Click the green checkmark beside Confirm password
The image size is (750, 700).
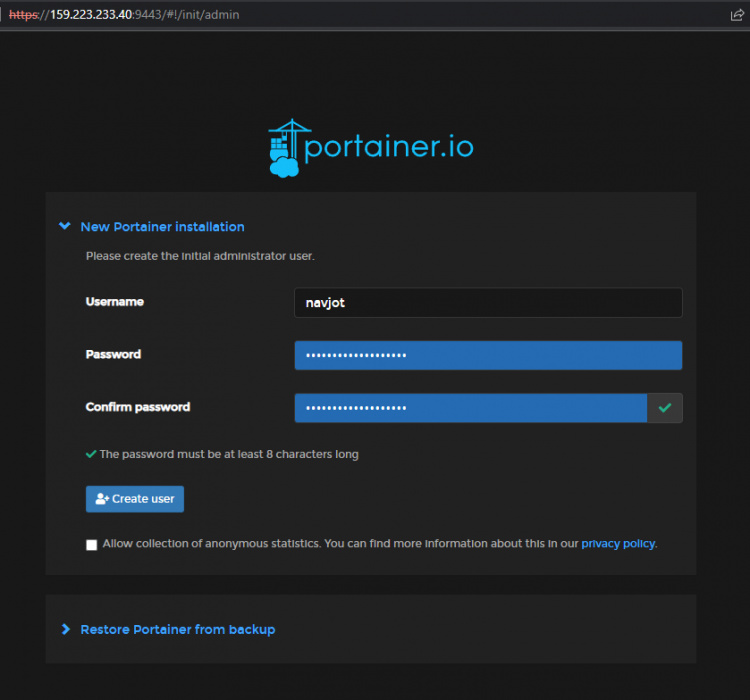[x=665, y=408]
